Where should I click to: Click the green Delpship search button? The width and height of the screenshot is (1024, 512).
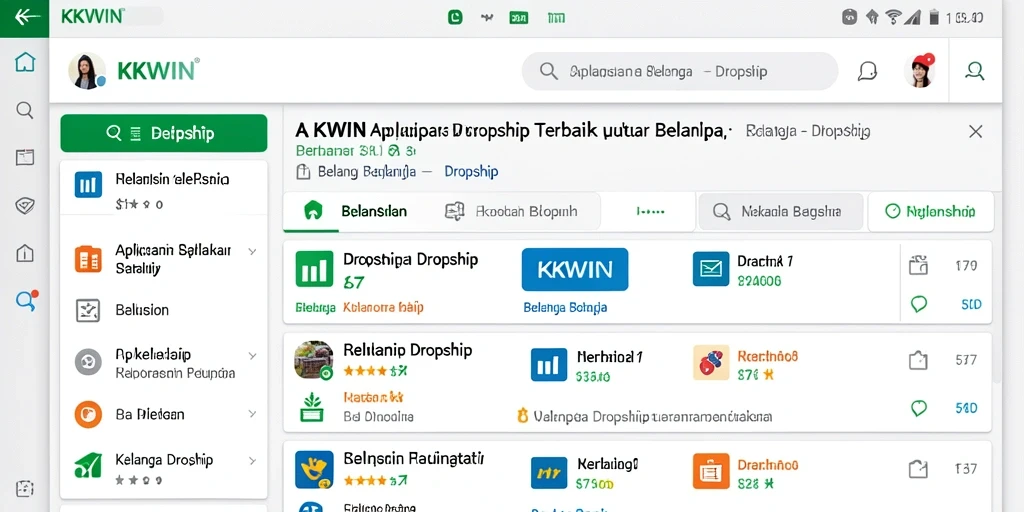pyautogui.click(x=164, y=133)
